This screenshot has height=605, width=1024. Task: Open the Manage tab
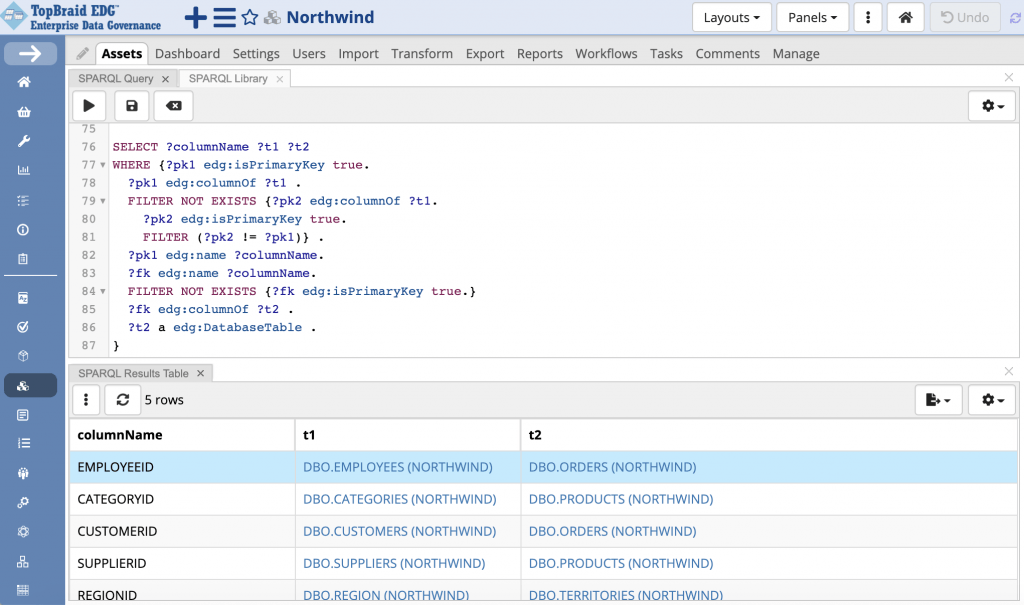tap(796, 54)
